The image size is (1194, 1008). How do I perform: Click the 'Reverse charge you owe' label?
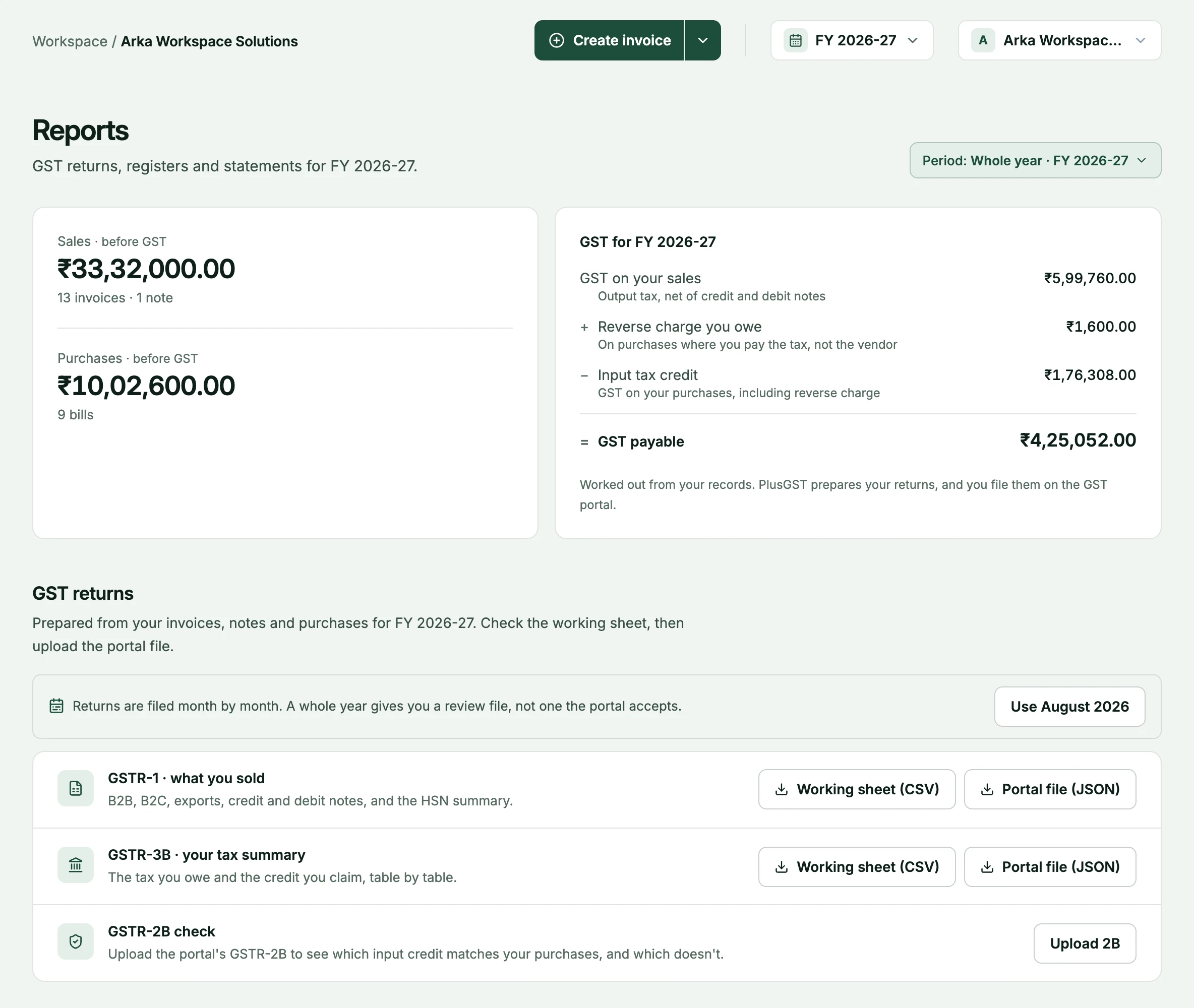pyautogui.click(x=680, y=327)
